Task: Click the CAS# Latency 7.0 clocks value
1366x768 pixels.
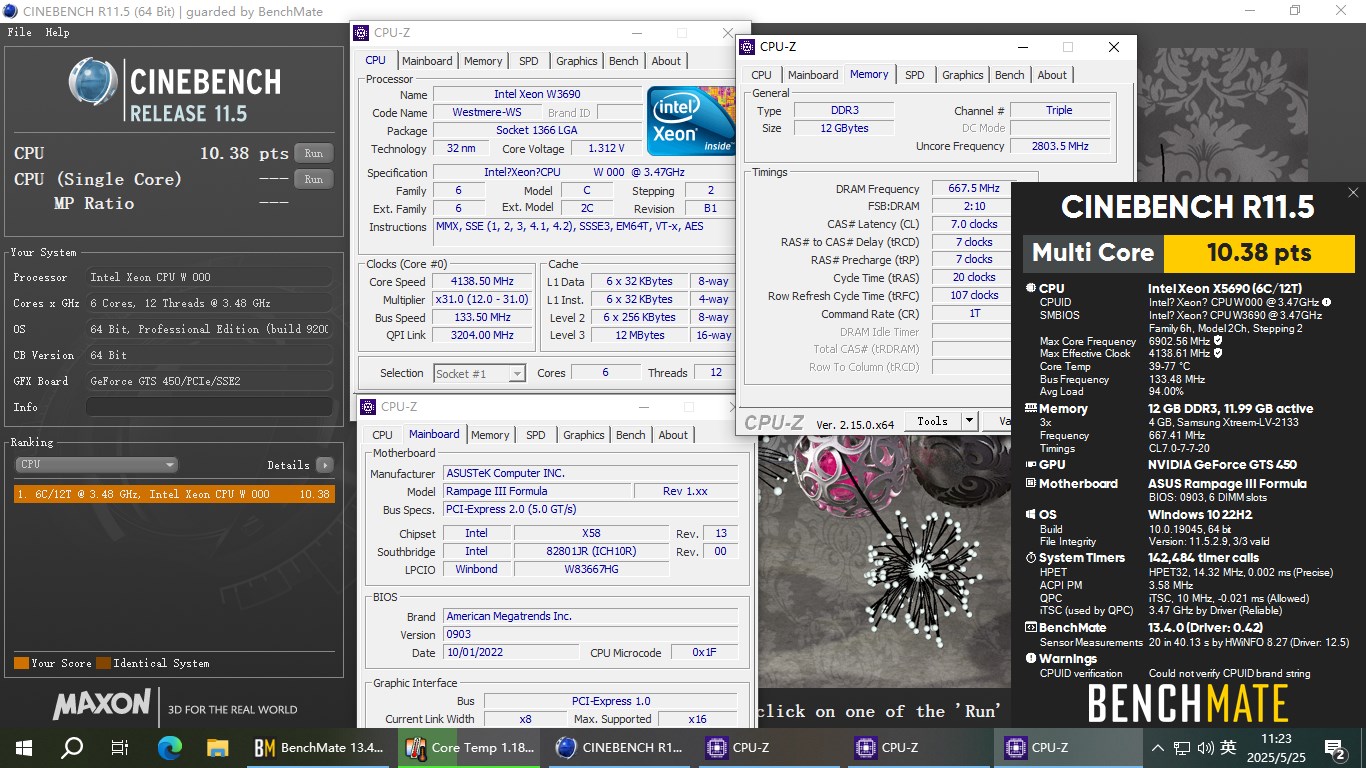Action: 974,225
